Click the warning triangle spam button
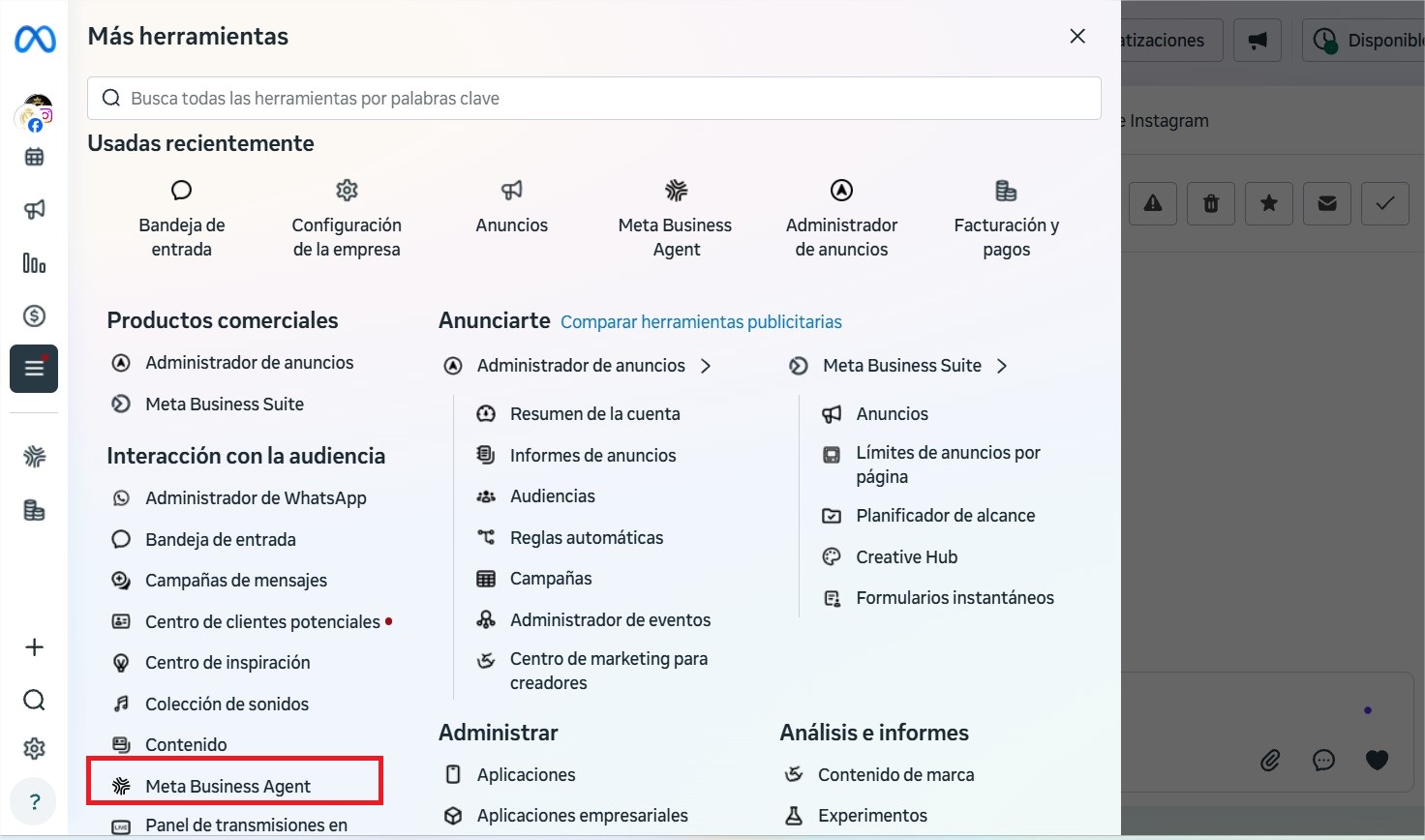This screenshot has height=840, width=1425. point(1153,203)
